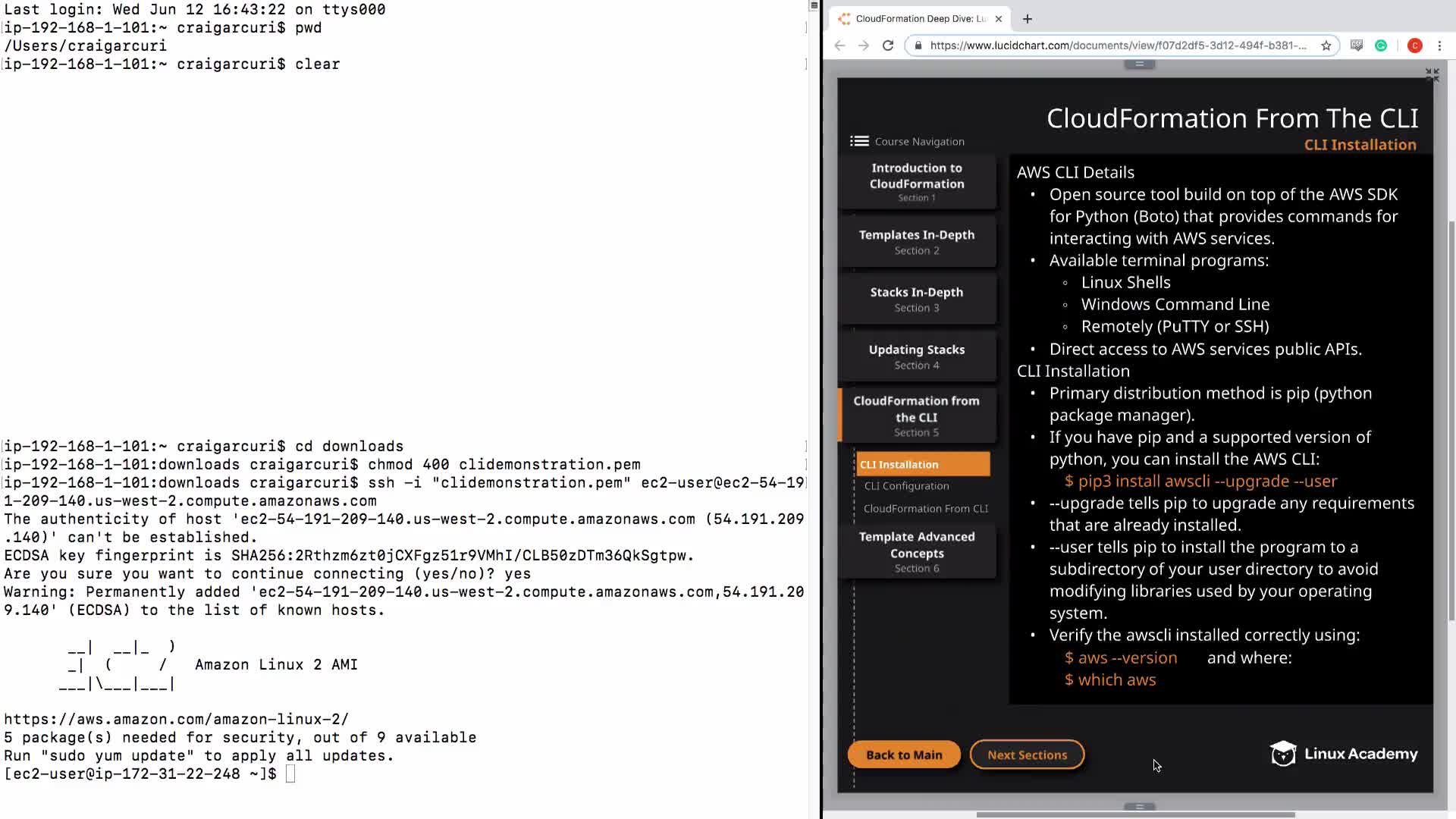Open the Chrome three-dot menu

(x=1439, y=45)
